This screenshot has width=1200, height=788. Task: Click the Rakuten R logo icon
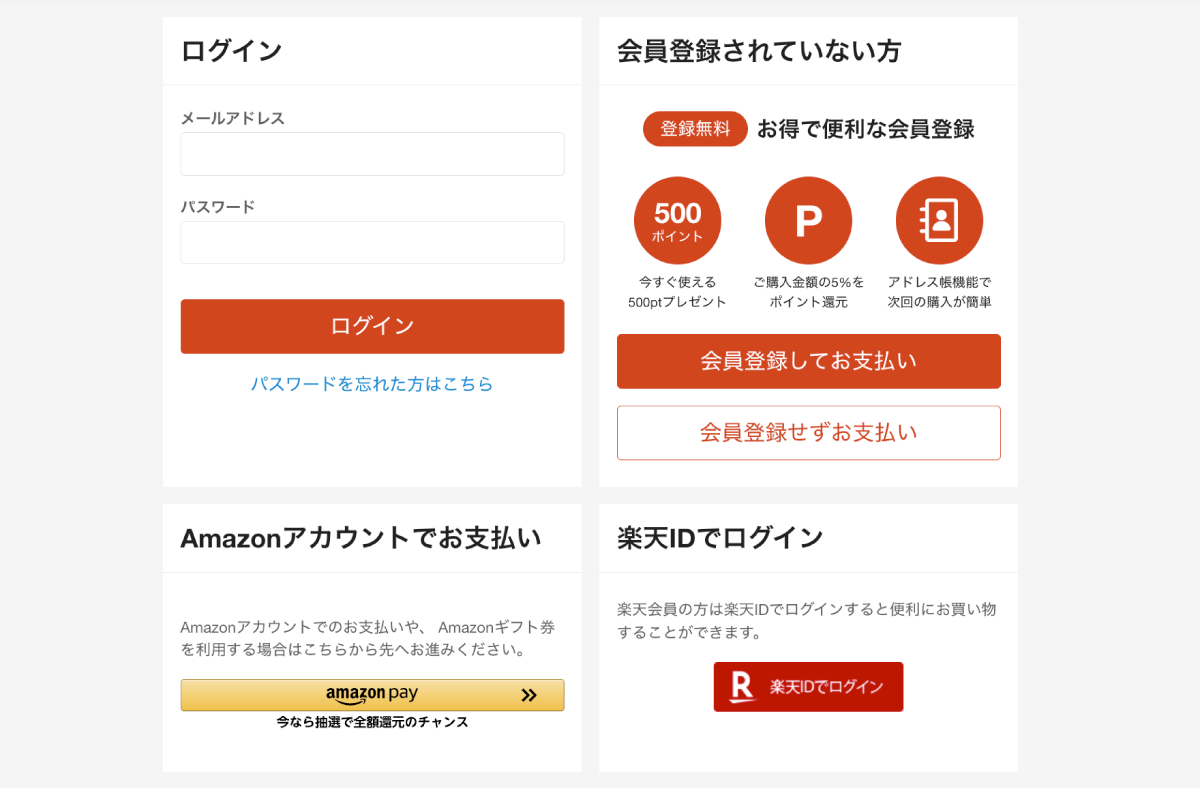click(742, 687)
